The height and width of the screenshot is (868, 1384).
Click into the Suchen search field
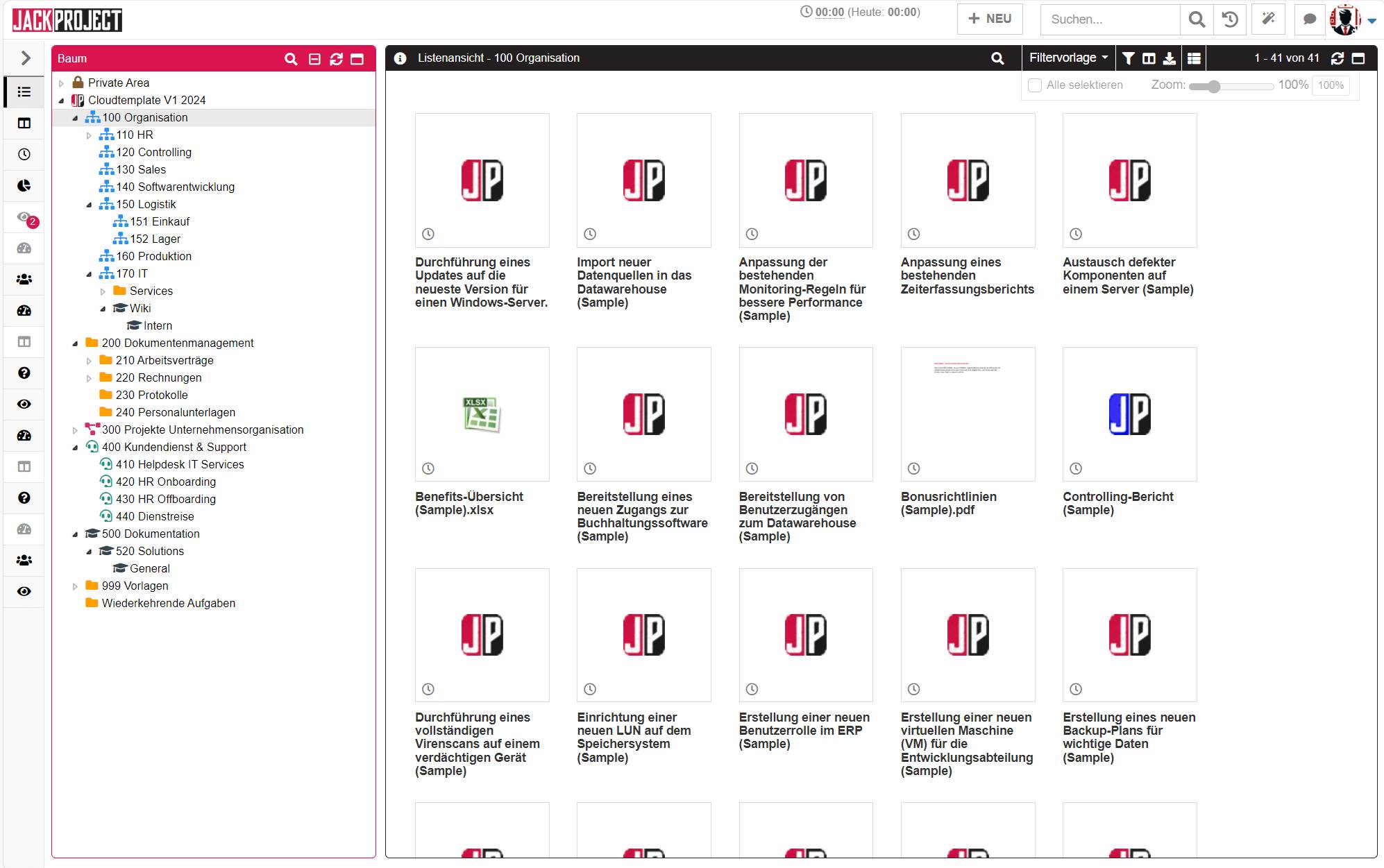click(x=1110, y=19)
